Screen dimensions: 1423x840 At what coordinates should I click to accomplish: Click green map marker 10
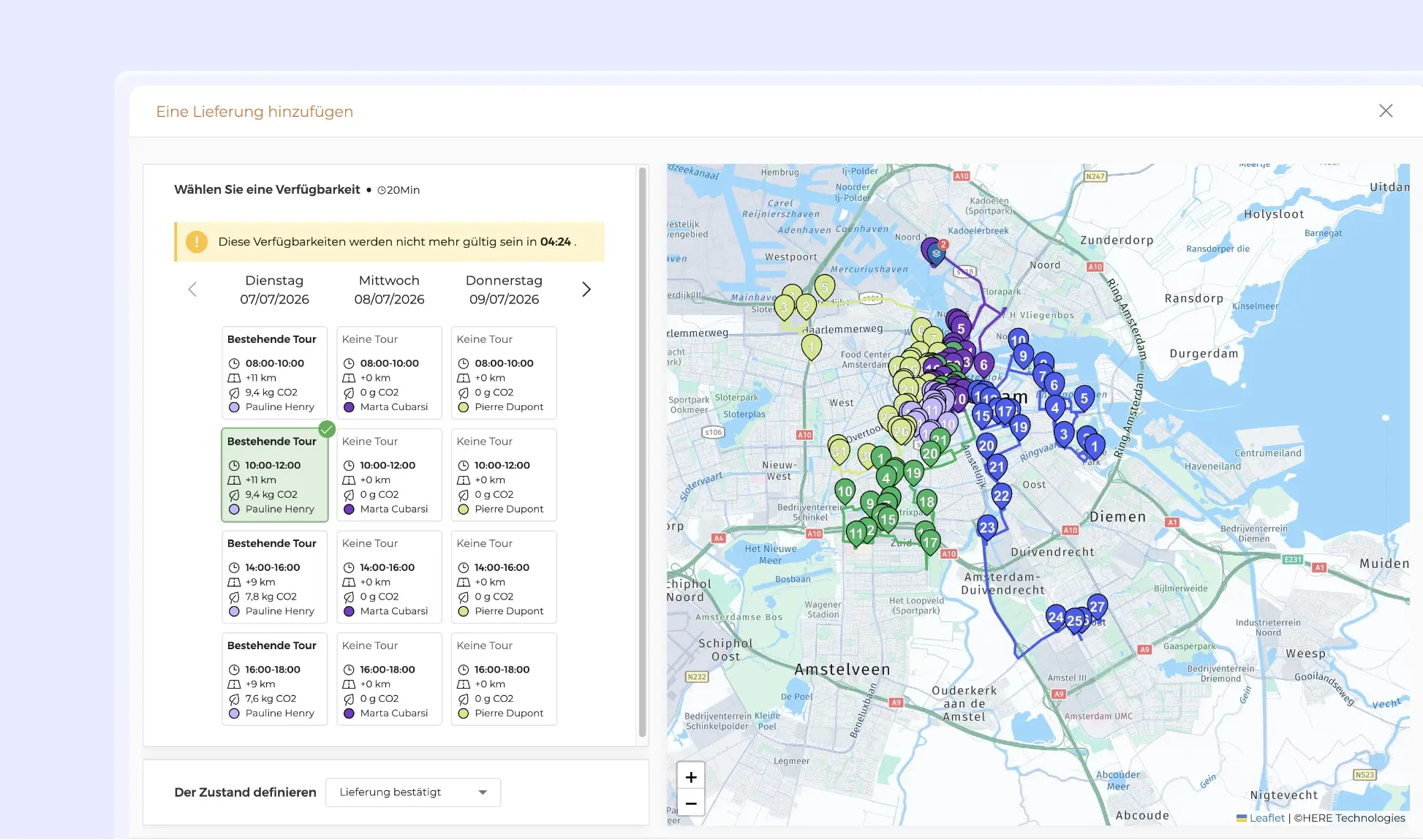(x=845, y=491)
